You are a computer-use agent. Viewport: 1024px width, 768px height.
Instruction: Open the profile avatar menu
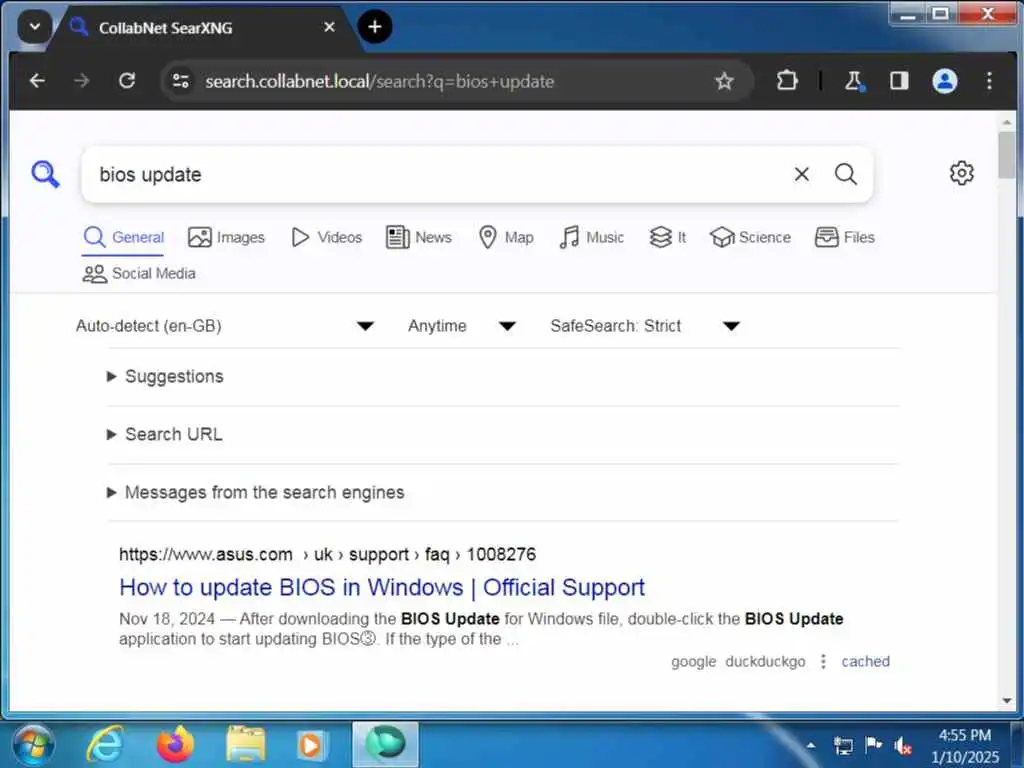click(x=944, y=81)
